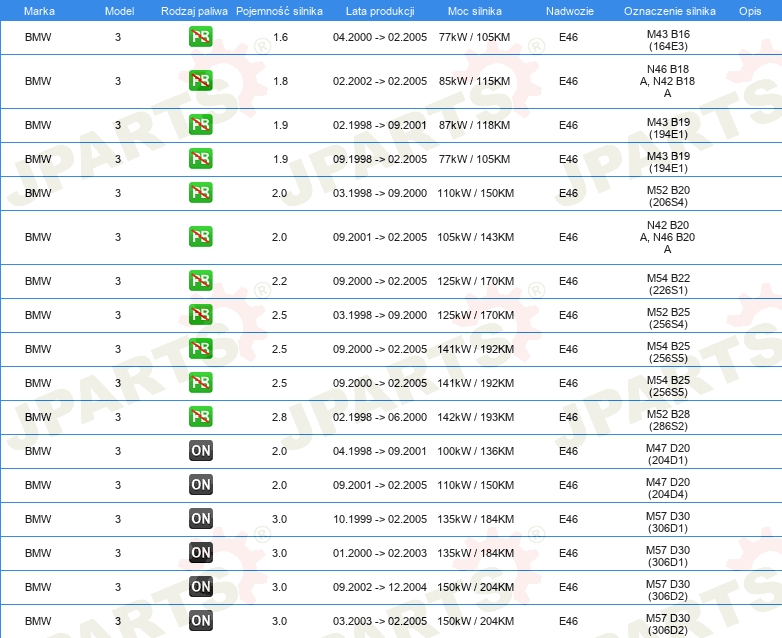Select the Rodzaj paliwa column header

[x=194, y=11]
